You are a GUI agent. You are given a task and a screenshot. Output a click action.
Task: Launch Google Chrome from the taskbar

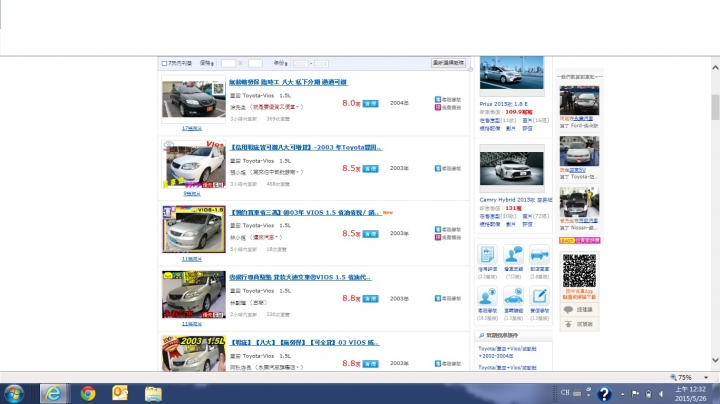point(88,394)
